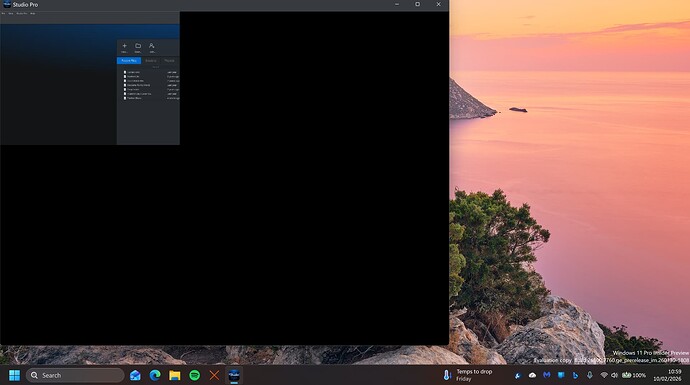Open the weather widget Temps to drop
This screenshot has height=385, width=690.
[x=468, y=375]
